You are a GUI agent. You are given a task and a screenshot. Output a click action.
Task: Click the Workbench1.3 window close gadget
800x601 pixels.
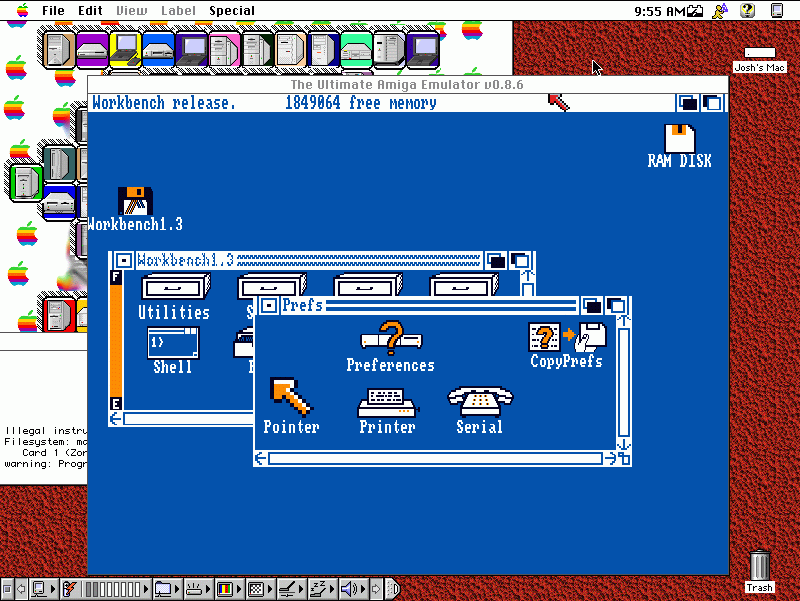pos(123,261)
